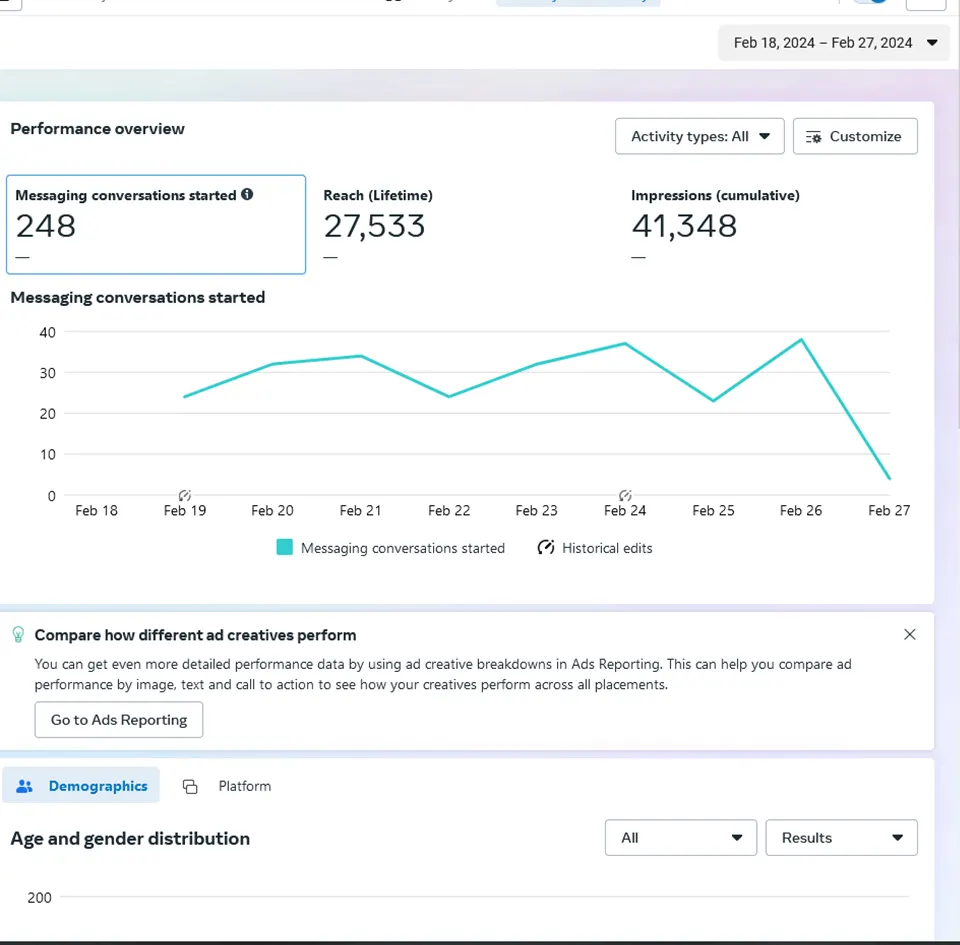Click the Historical edits legend icon

point(546,548)
